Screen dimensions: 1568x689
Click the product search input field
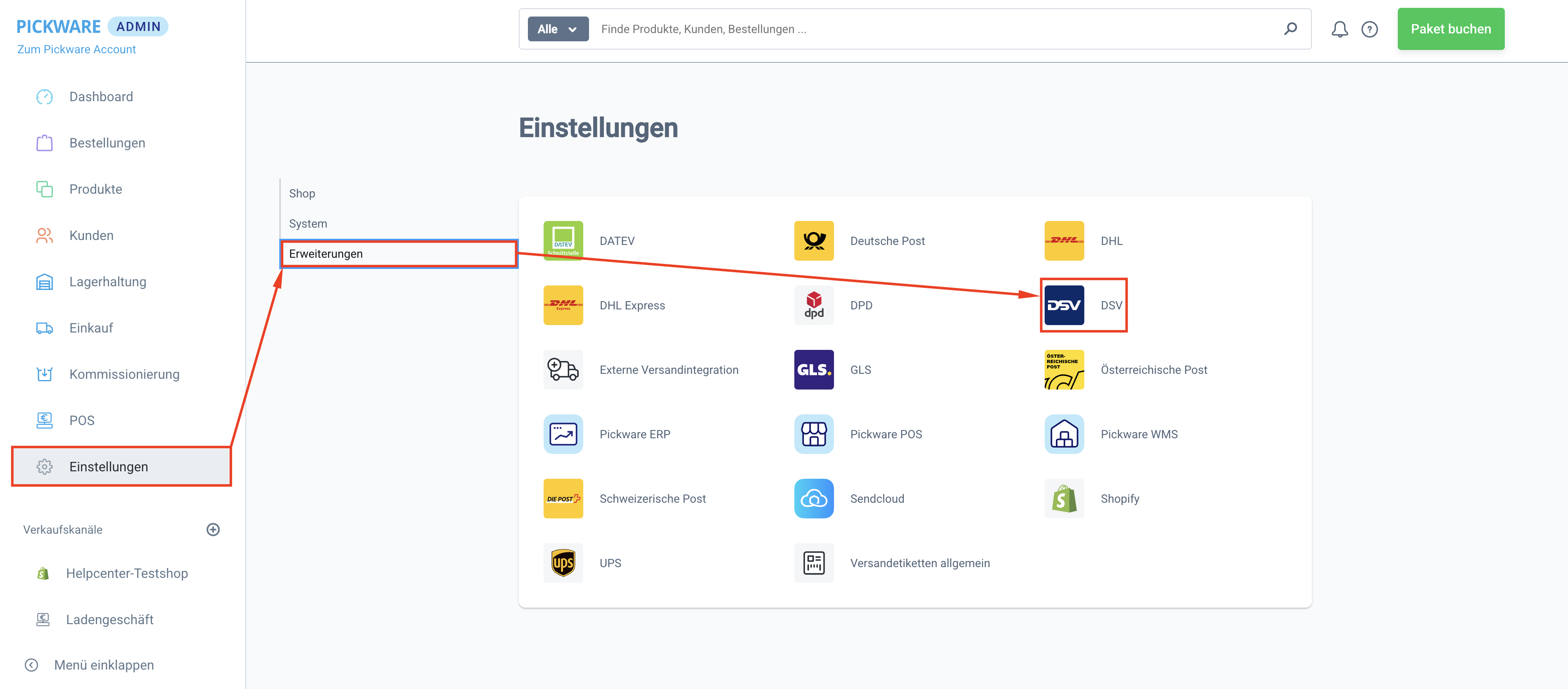pyautogui.click(x=852, y=29)
